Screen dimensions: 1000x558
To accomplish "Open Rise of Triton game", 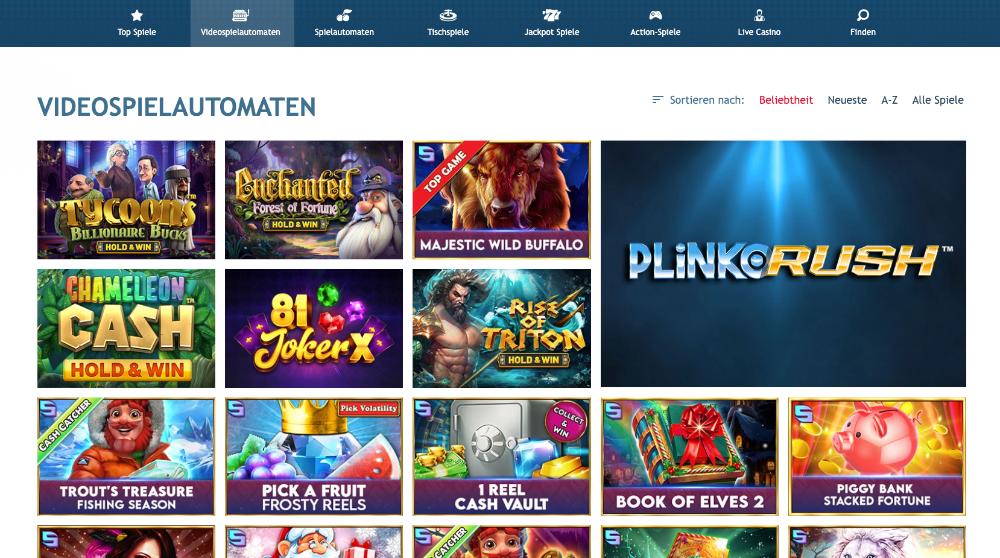I will 501,328.
